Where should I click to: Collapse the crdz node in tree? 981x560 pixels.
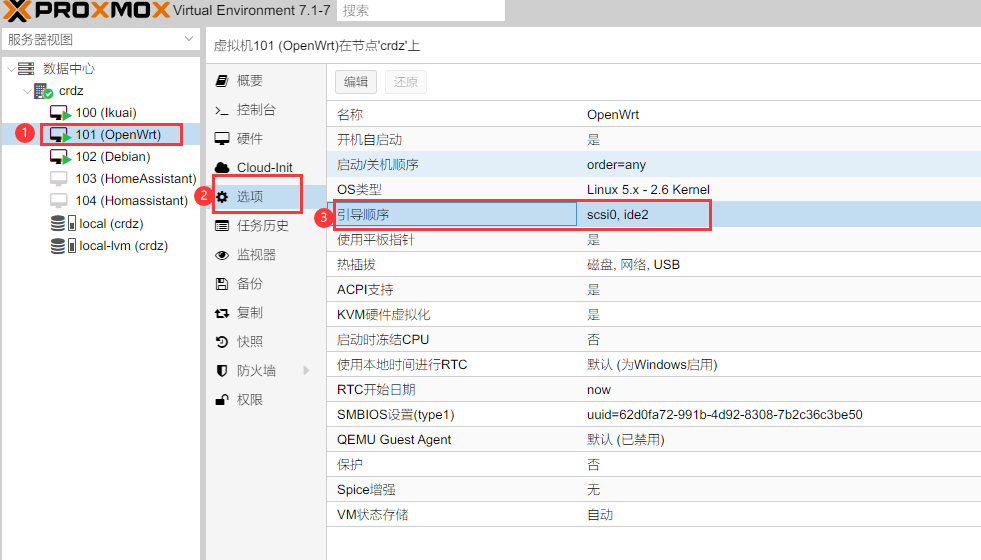click(x=28, y=91)
